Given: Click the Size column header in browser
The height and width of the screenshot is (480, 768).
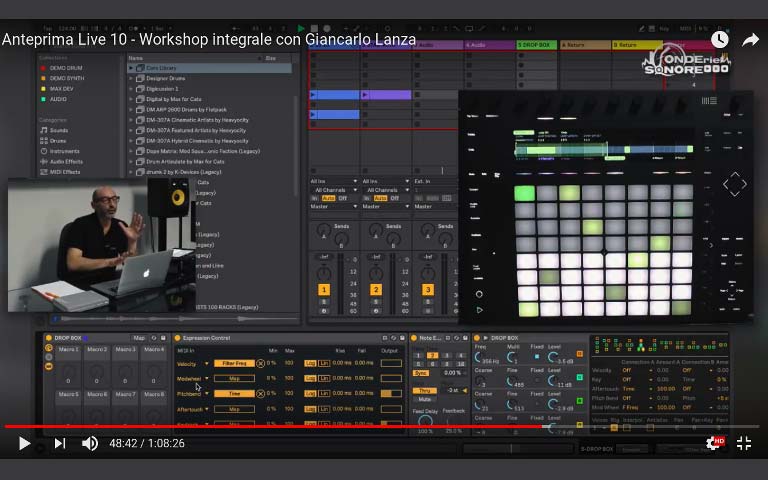Looking at the screenshot, I should (x=270, y=58).
